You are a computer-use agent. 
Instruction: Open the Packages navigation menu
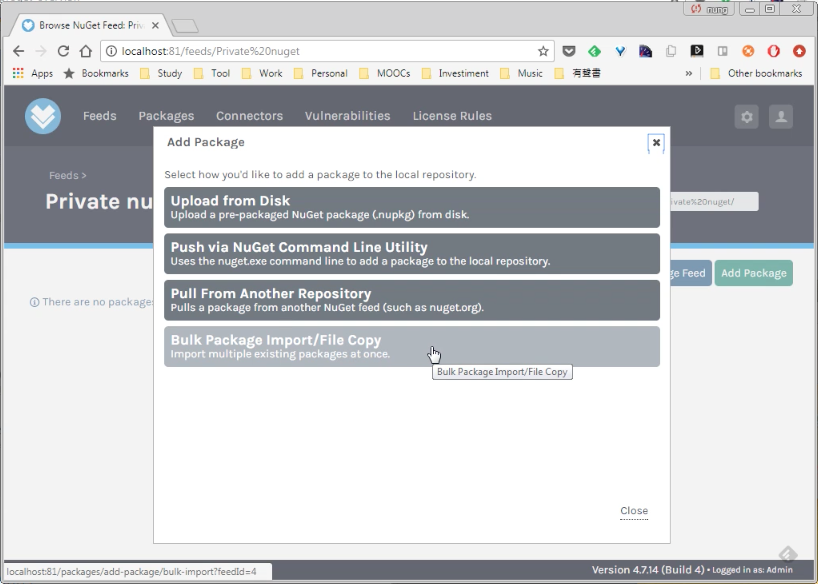pos(166,116)
